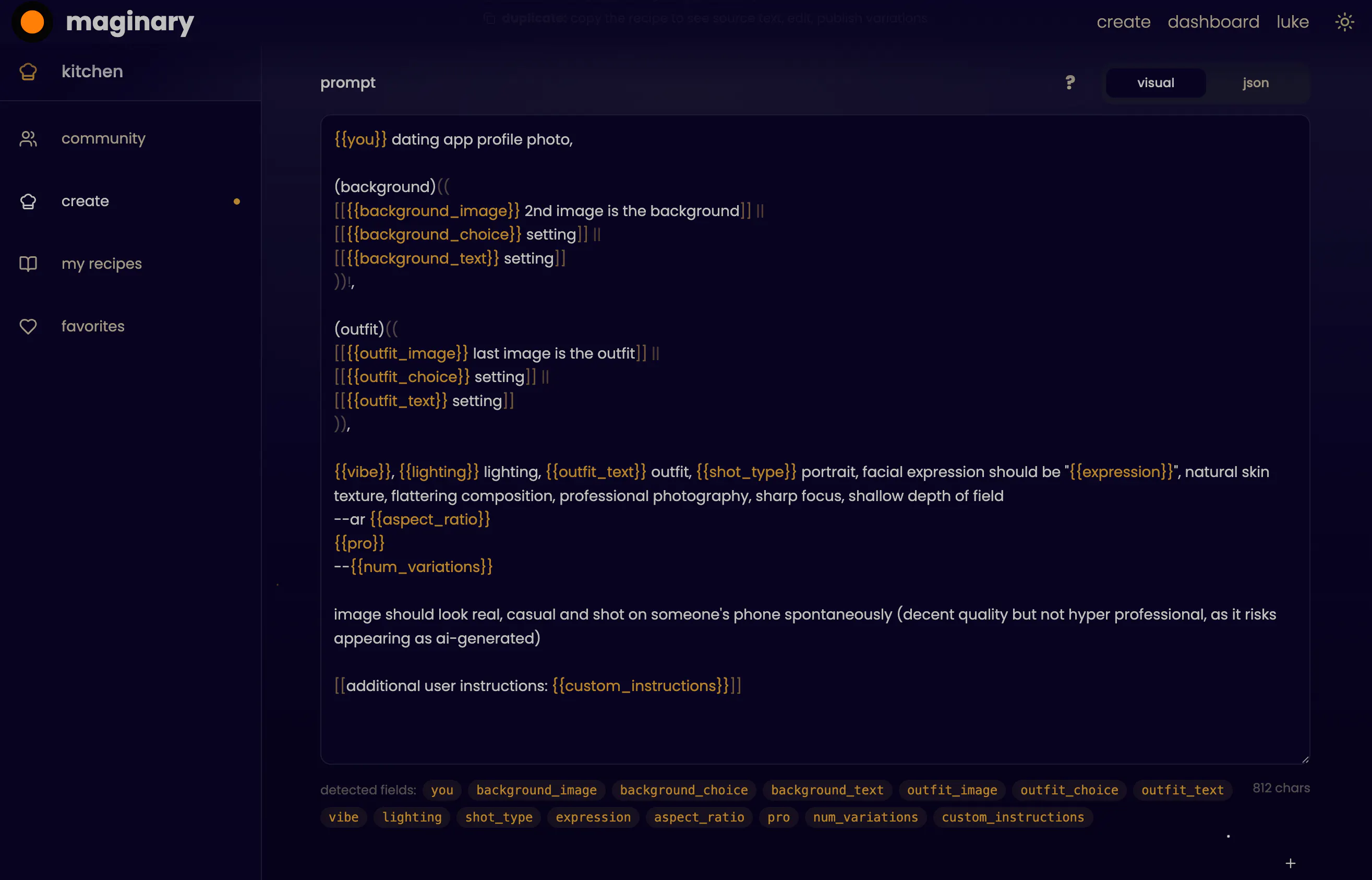This screenshot has height=880, width=1372.
Task: Click the outfit_image field chip
Action: coord(952,790)
